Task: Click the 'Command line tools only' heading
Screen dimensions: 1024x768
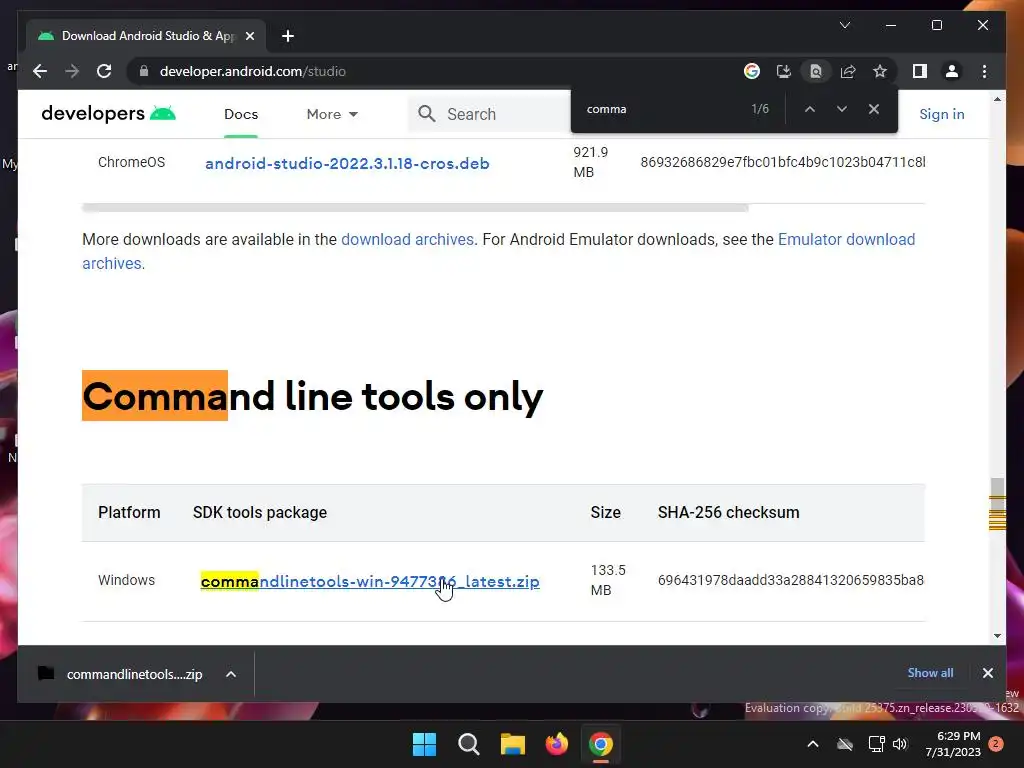Action: [x=312, y=396]
